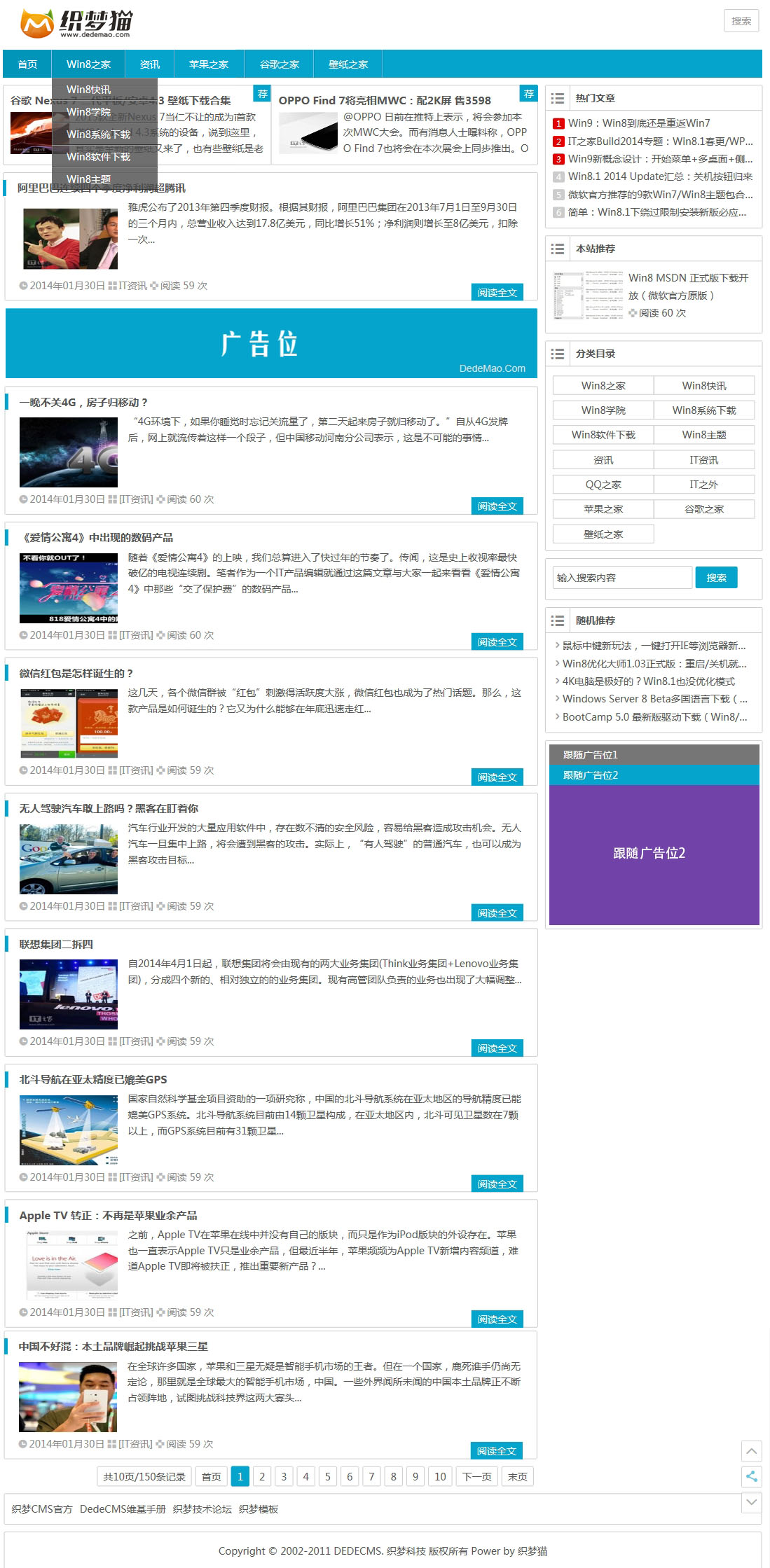Viewport: 770px width, 1568px height.
Task: Click 阅读全文 for 一晚不关4G article
Action: 497,506
